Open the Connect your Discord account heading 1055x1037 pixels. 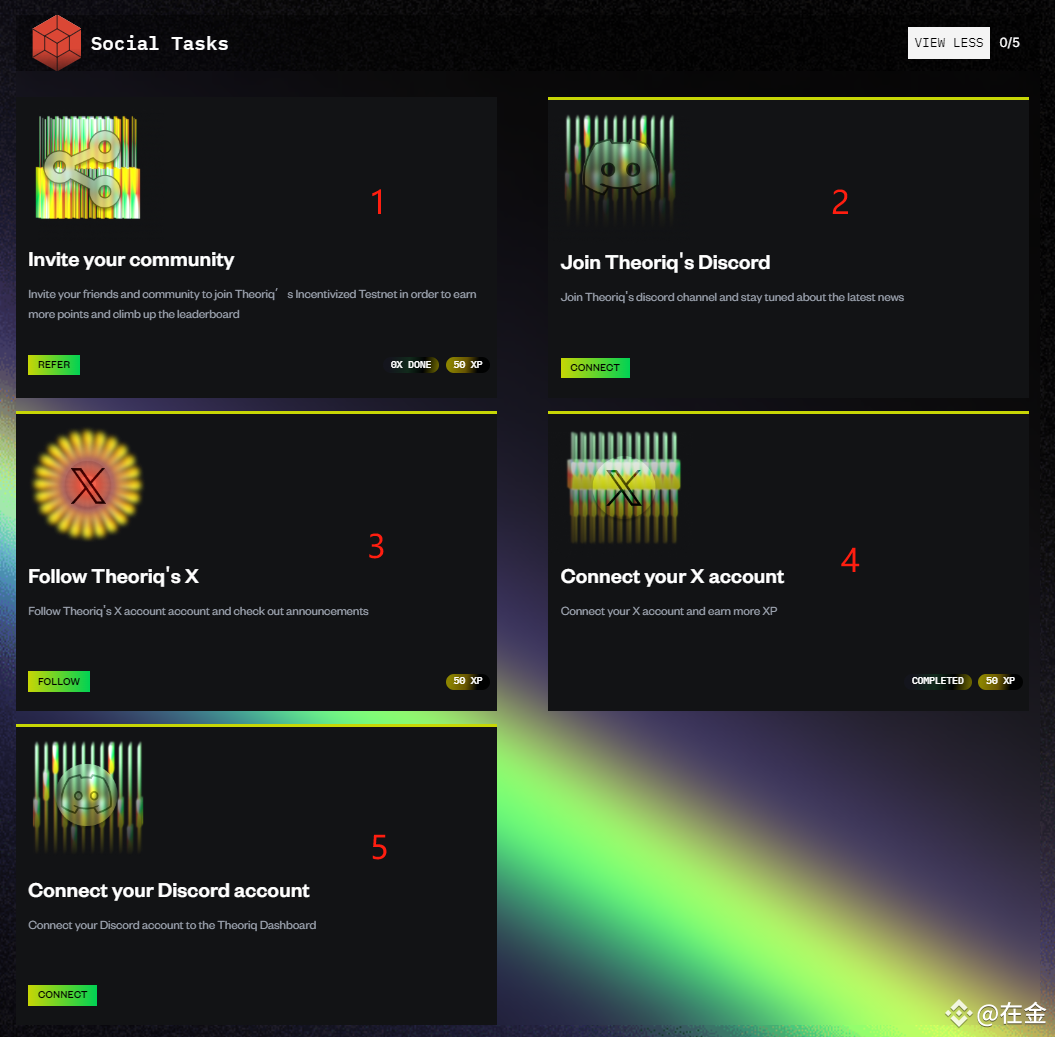[169, 890]
